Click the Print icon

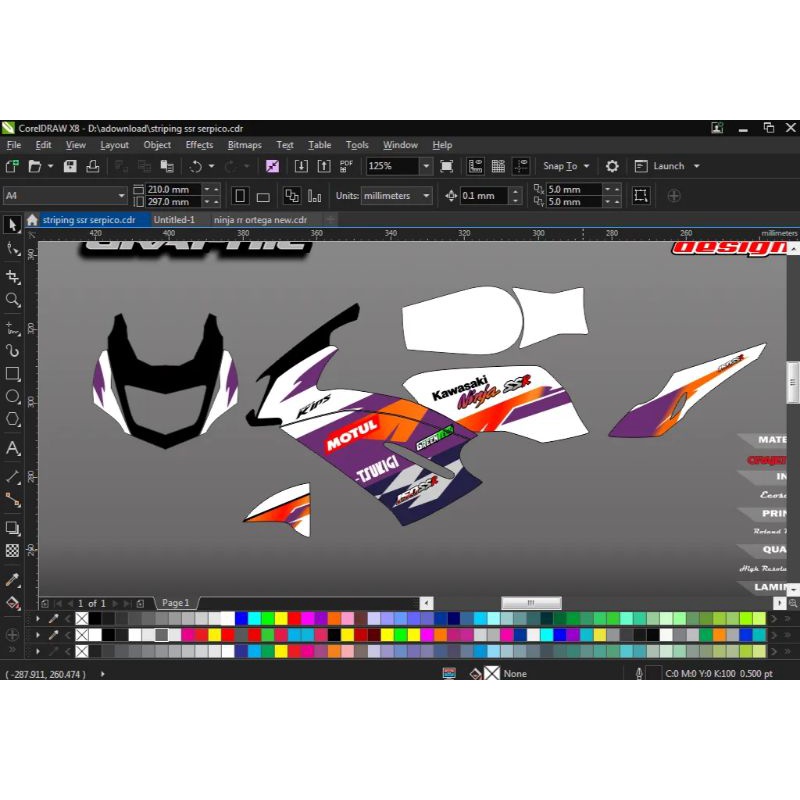click(93, 166)
